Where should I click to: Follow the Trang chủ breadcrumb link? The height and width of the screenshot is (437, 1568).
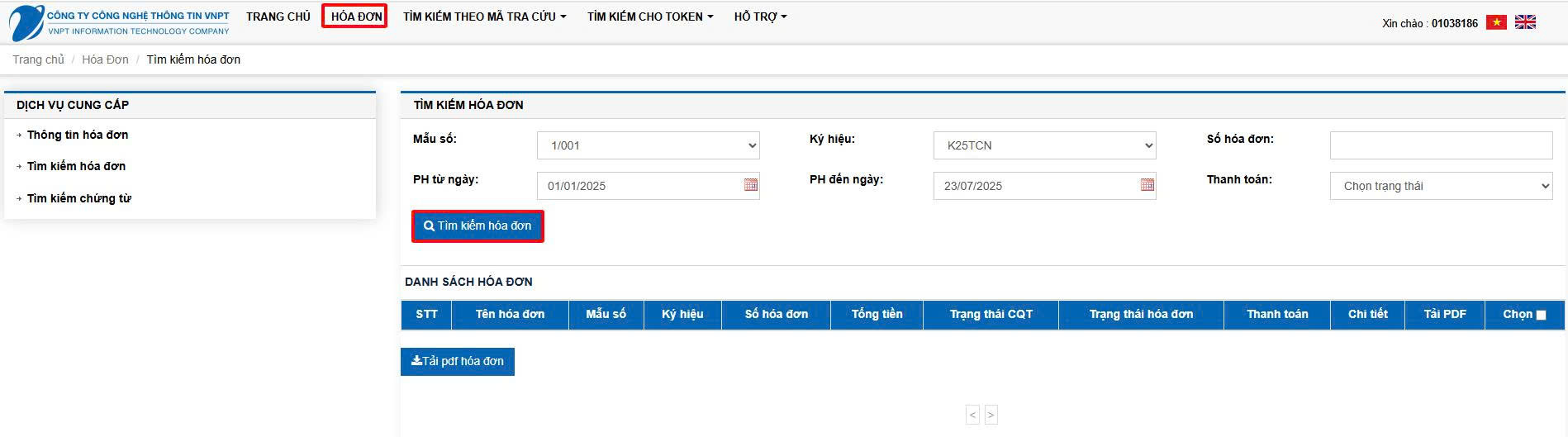pos(38,59)
